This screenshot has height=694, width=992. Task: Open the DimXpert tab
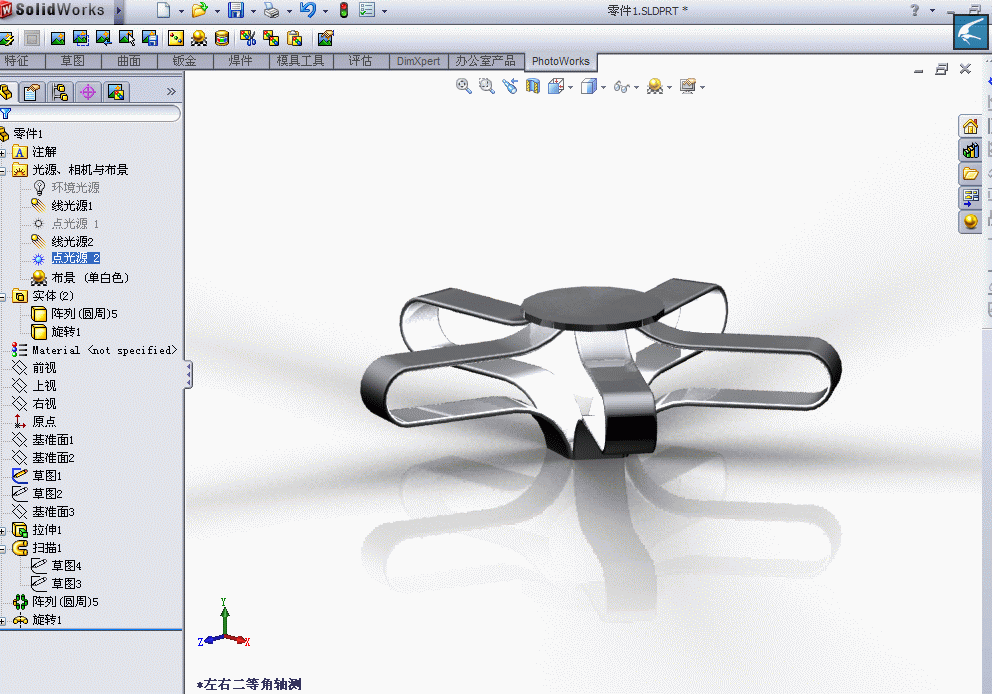(418, 61)
